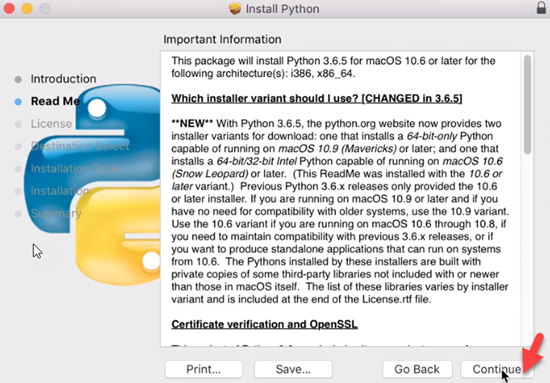The width and height of the screenshot is (550, 383).
Task: Click the gray bullet beside Introduction
Action: tap(18, 79)
